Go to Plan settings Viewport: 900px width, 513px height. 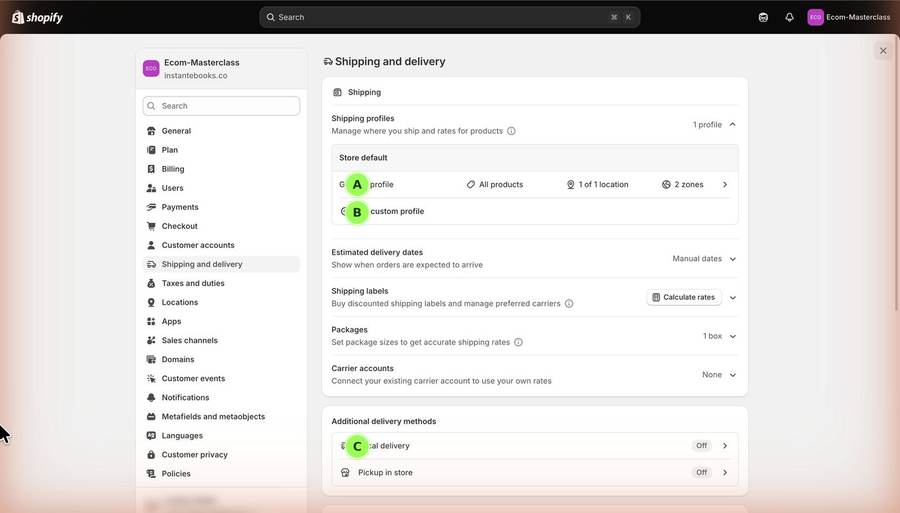221,150
